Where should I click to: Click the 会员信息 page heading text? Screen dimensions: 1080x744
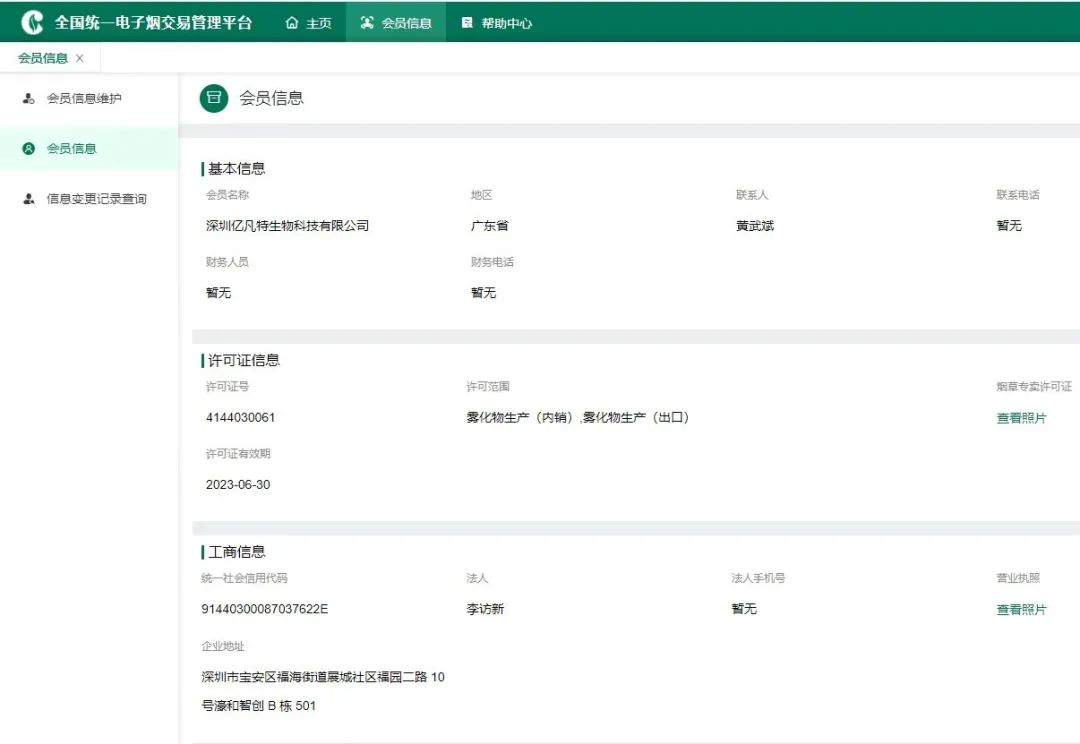(x=271, y=98)
